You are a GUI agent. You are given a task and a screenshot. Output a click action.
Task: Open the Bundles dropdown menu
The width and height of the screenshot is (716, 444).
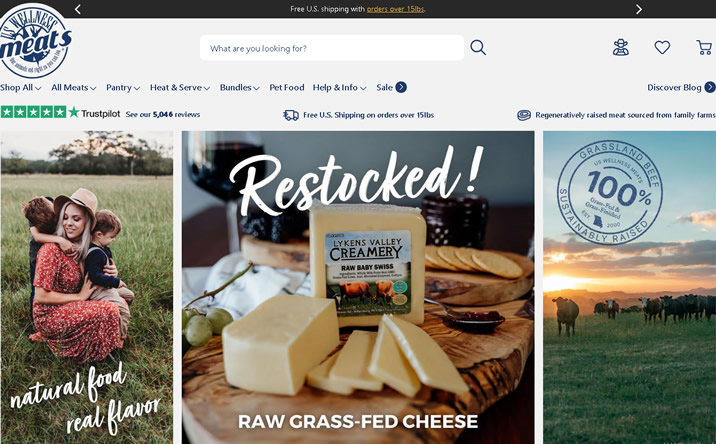pyautogui.click(x=240, y=87)
